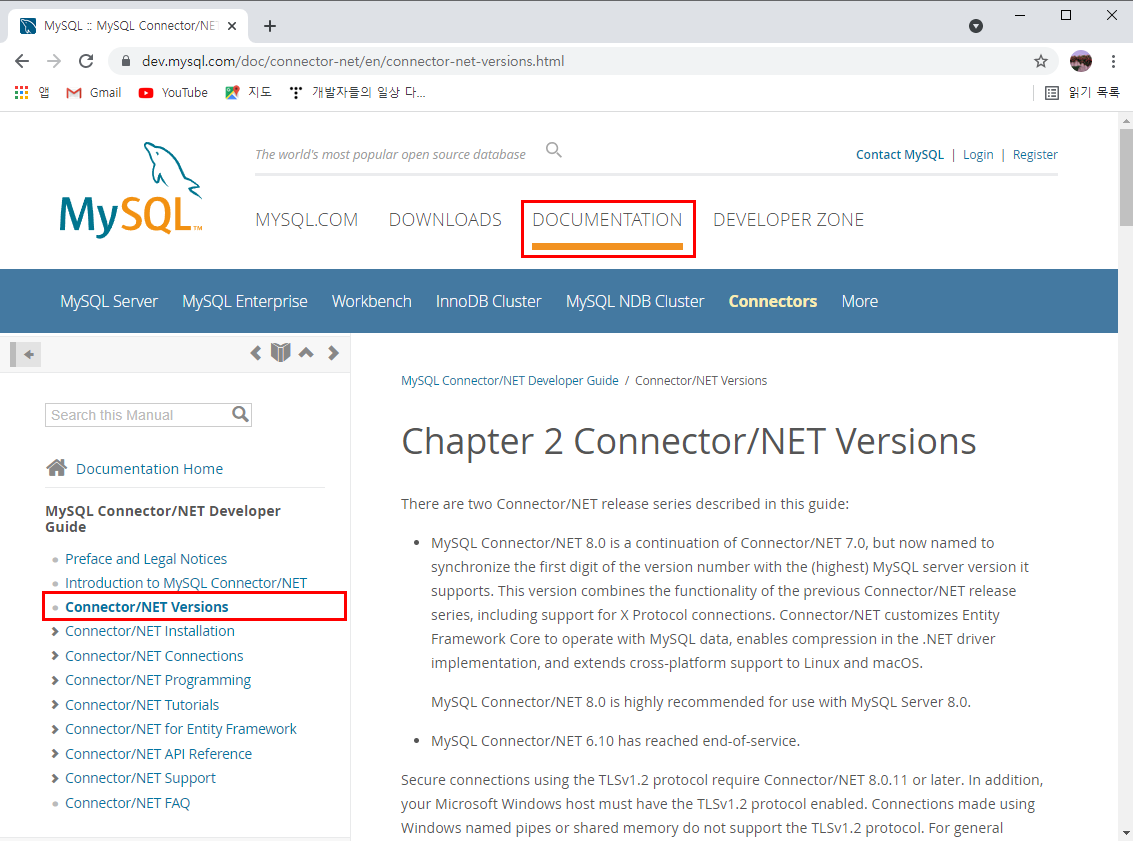Click the site search magnifier icon
The width and height of the screenshot is (1133, 841).
553,150
